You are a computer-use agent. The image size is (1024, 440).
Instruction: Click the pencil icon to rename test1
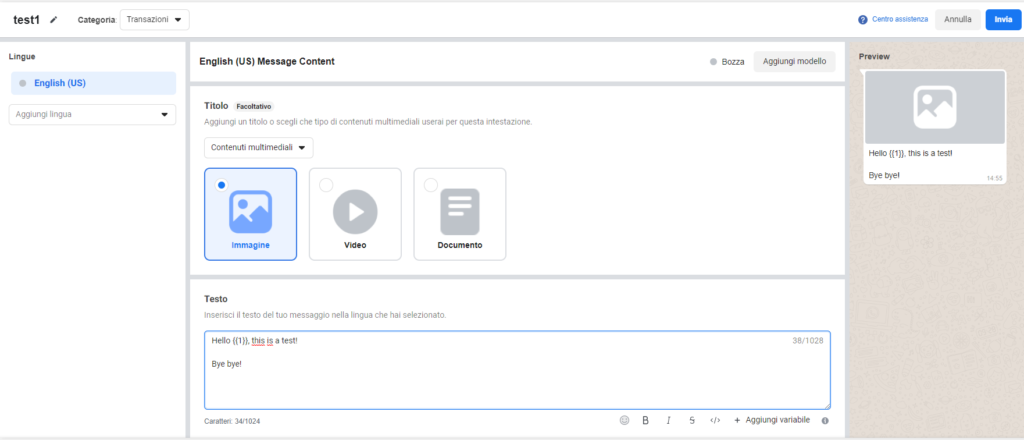[54, 19]
